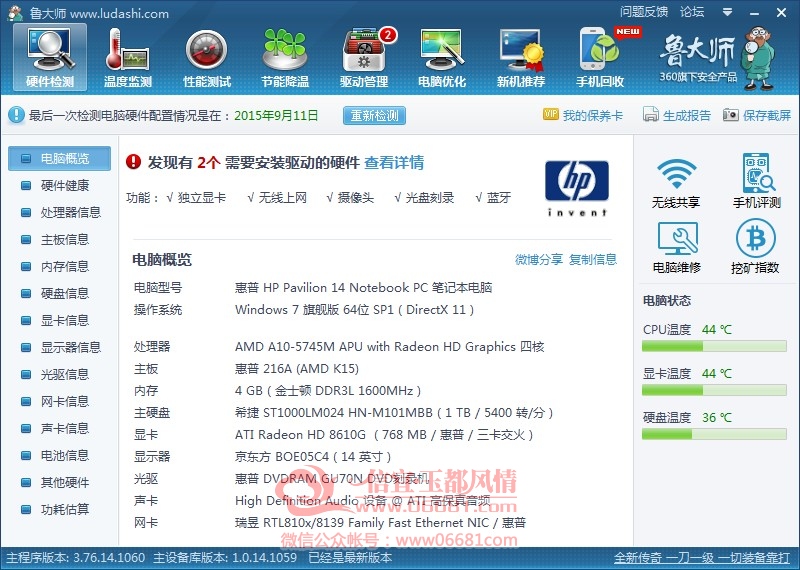Click the 独立显卡 feature label

pyautogui.click(x=202, y=198)
